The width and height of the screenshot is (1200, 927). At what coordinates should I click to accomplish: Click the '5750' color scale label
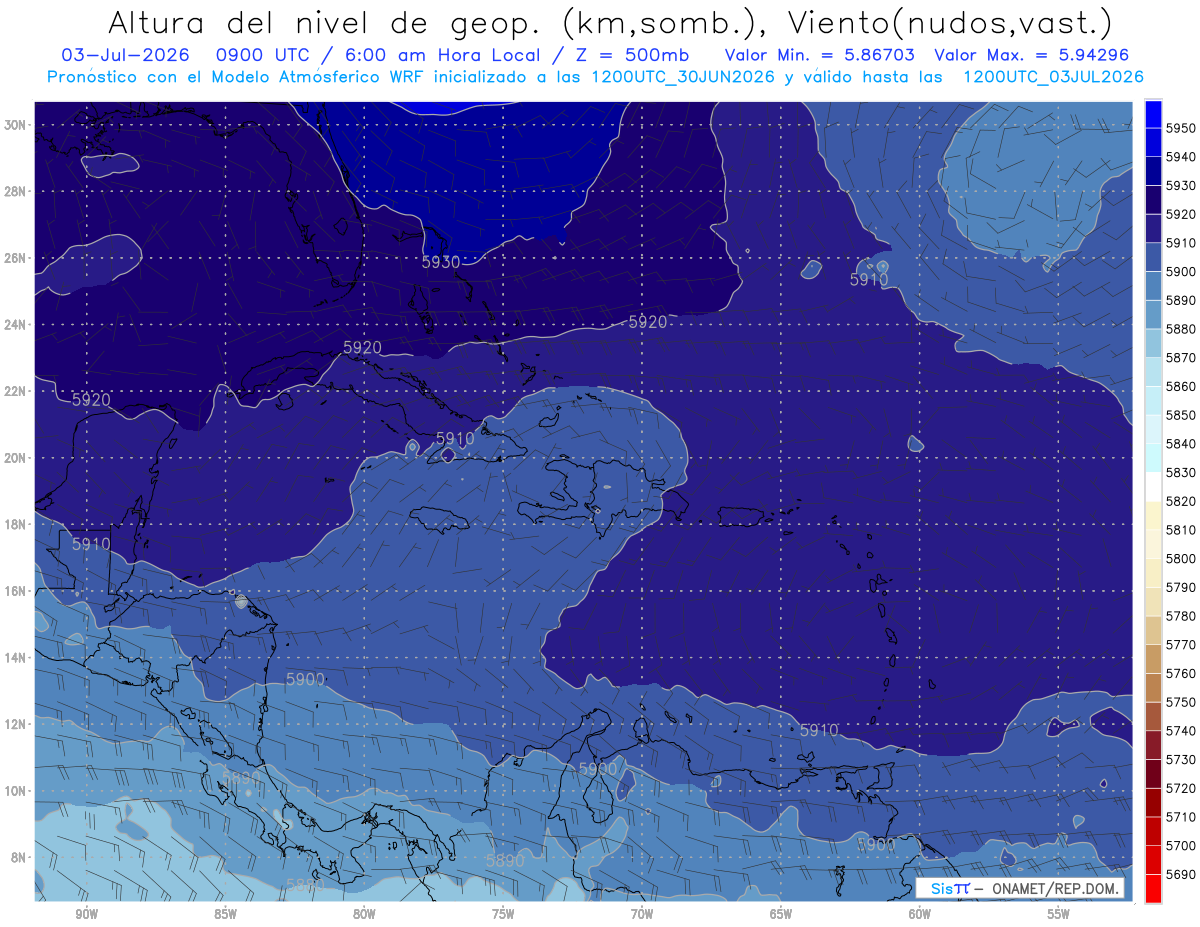tap(1181, 702)
